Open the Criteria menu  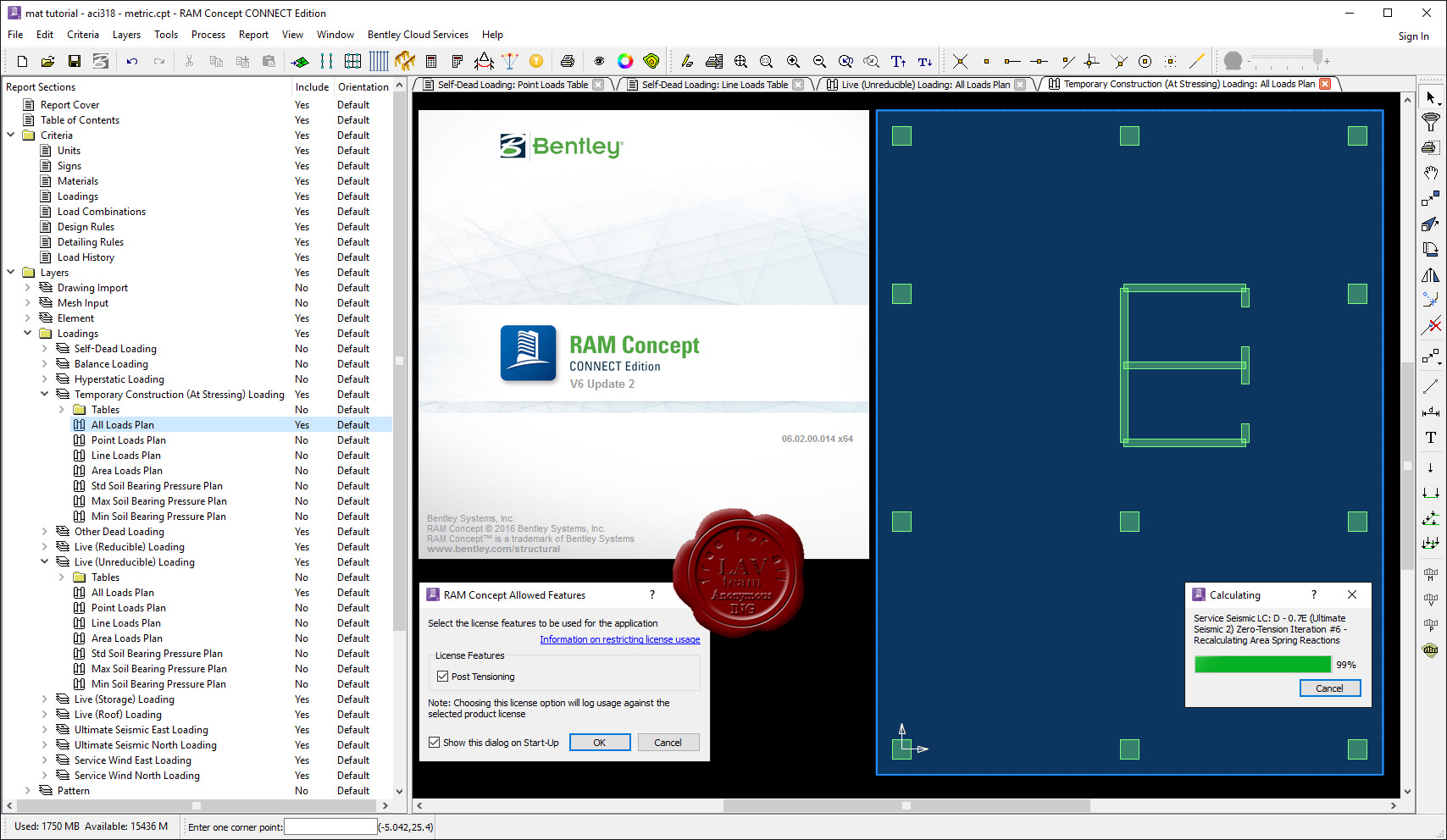pyautogui.click(x=83, y=35)
